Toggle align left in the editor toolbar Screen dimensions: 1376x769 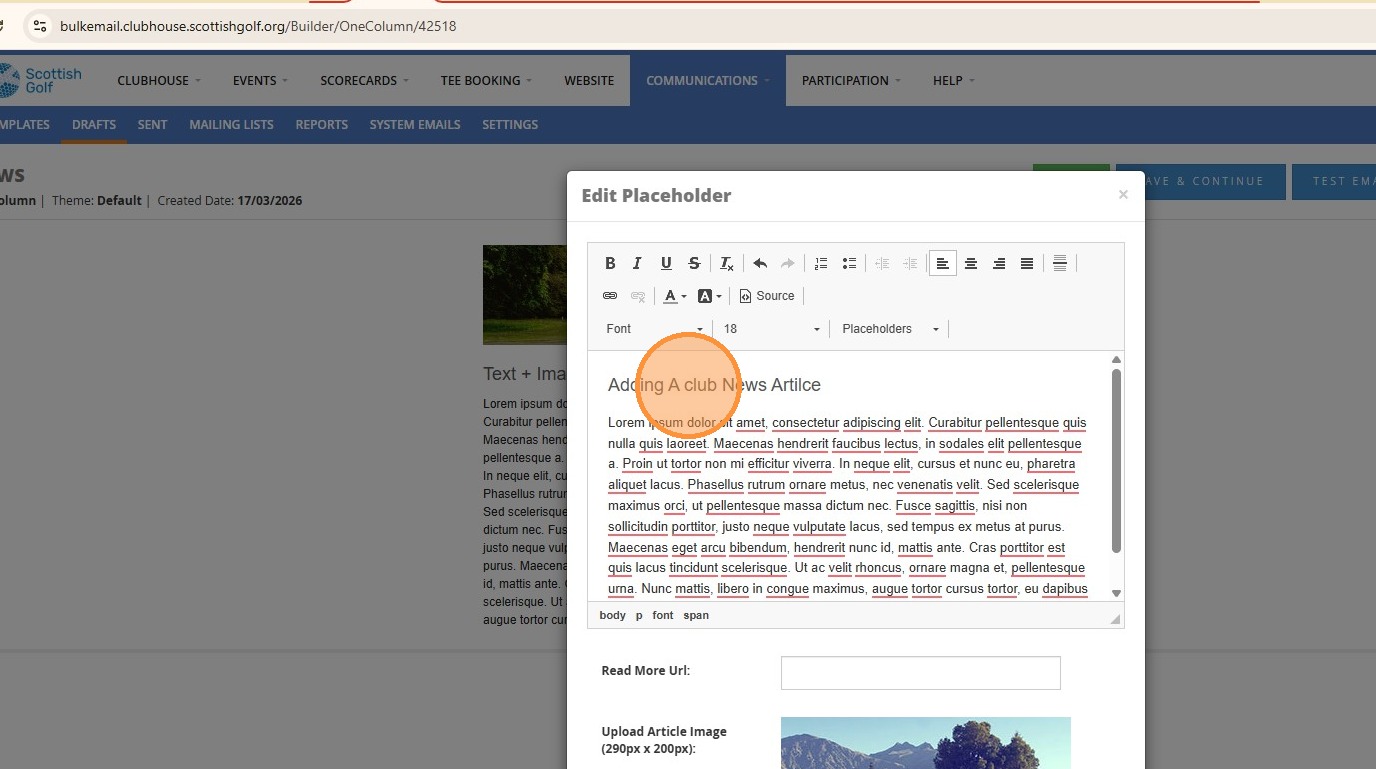(943, 264)
